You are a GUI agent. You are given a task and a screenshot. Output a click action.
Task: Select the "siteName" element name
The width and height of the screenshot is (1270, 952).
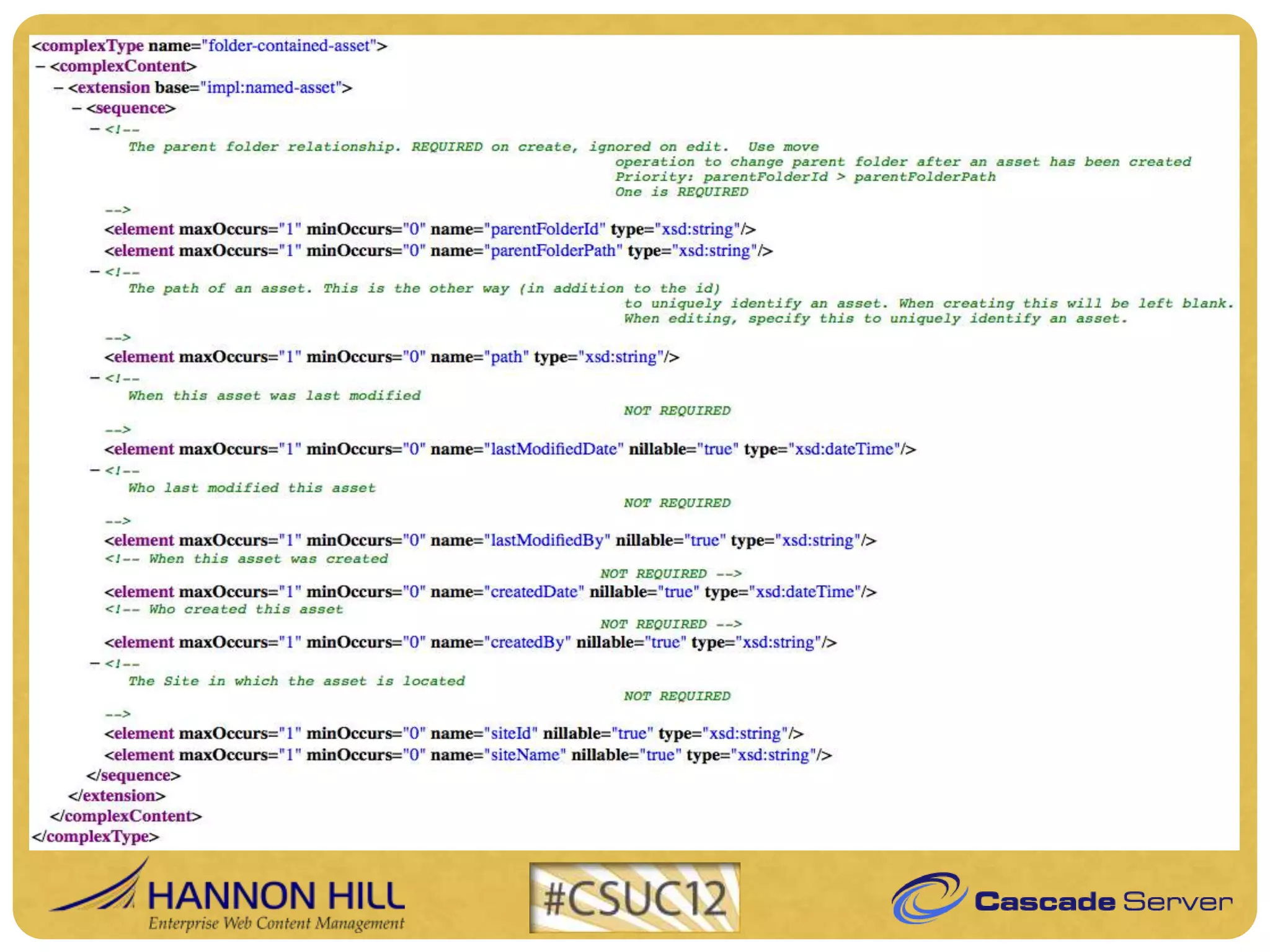coord(525,755)
